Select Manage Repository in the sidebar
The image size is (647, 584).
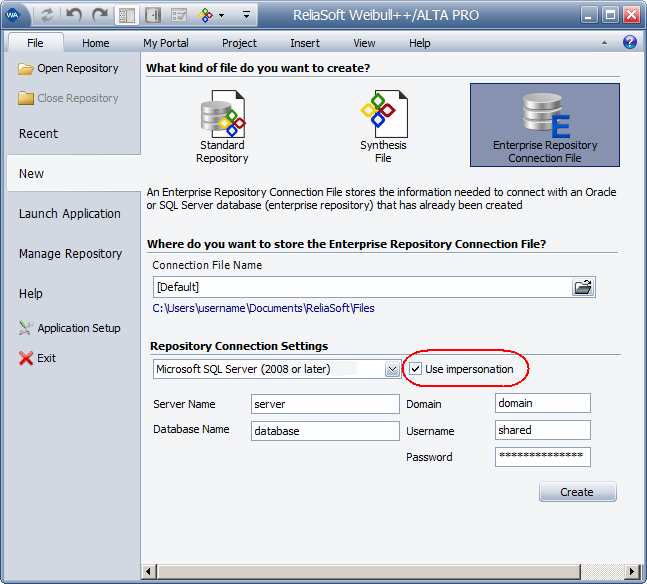click(70, 253)
